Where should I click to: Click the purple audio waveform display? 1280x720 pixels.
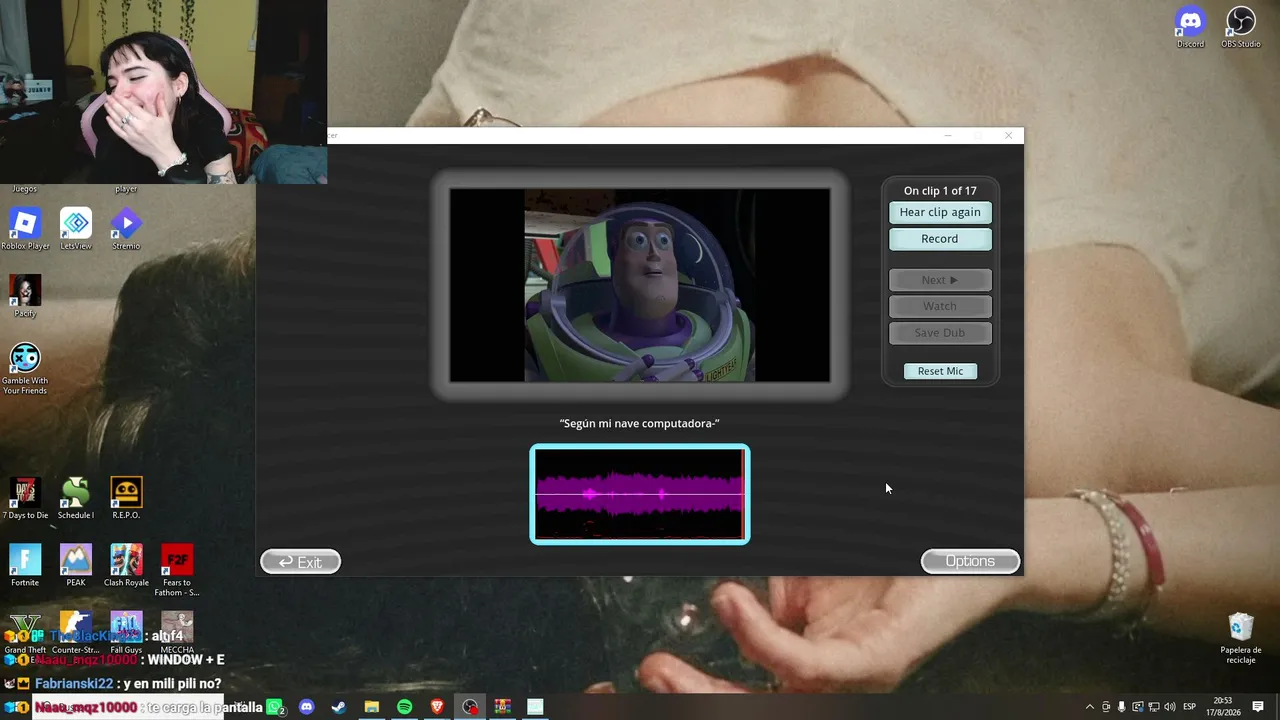click(x=640, y=494)
